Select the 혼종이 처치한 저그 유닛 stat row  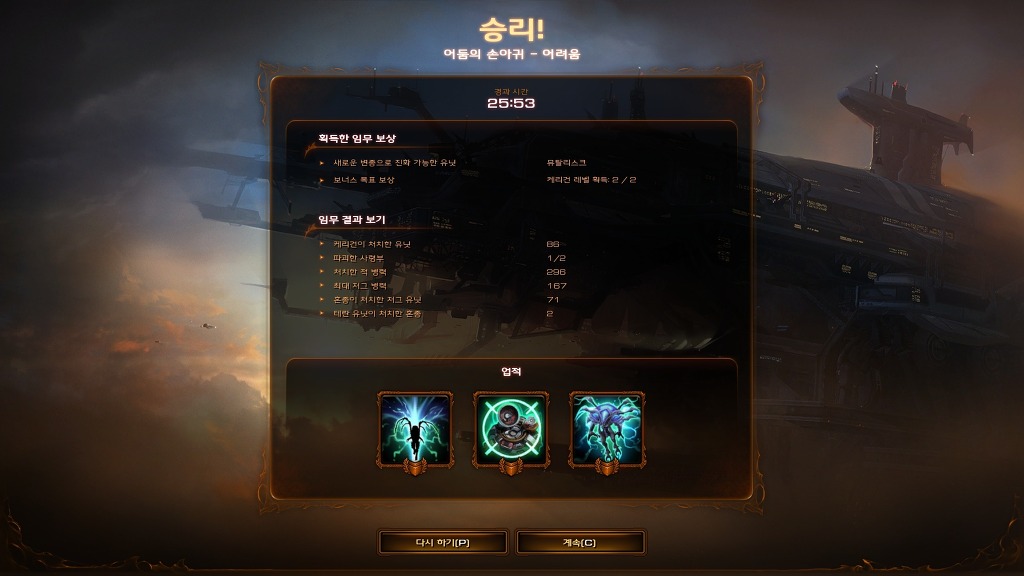click(511, 300)
